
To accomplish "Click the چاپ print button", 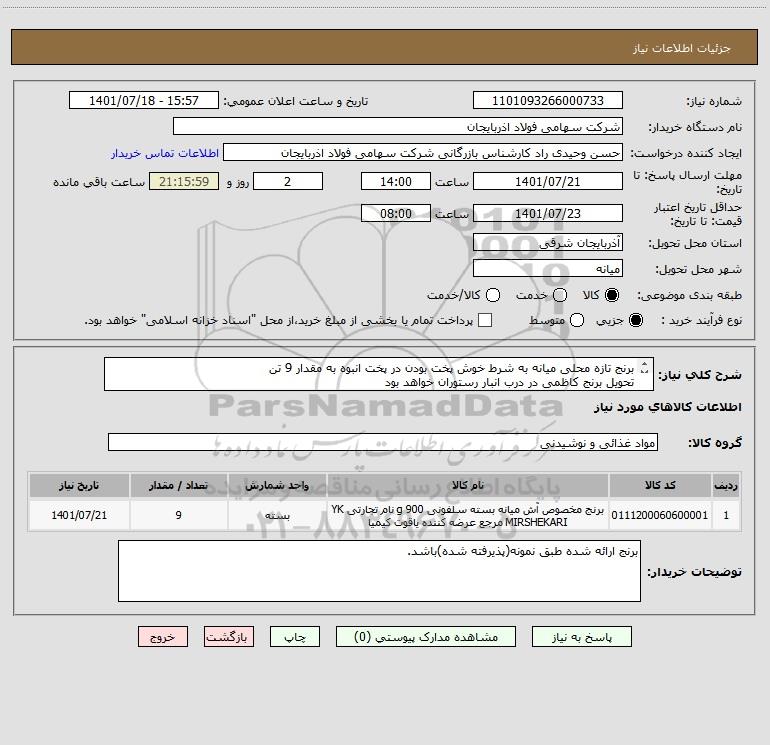I will 295,637.
